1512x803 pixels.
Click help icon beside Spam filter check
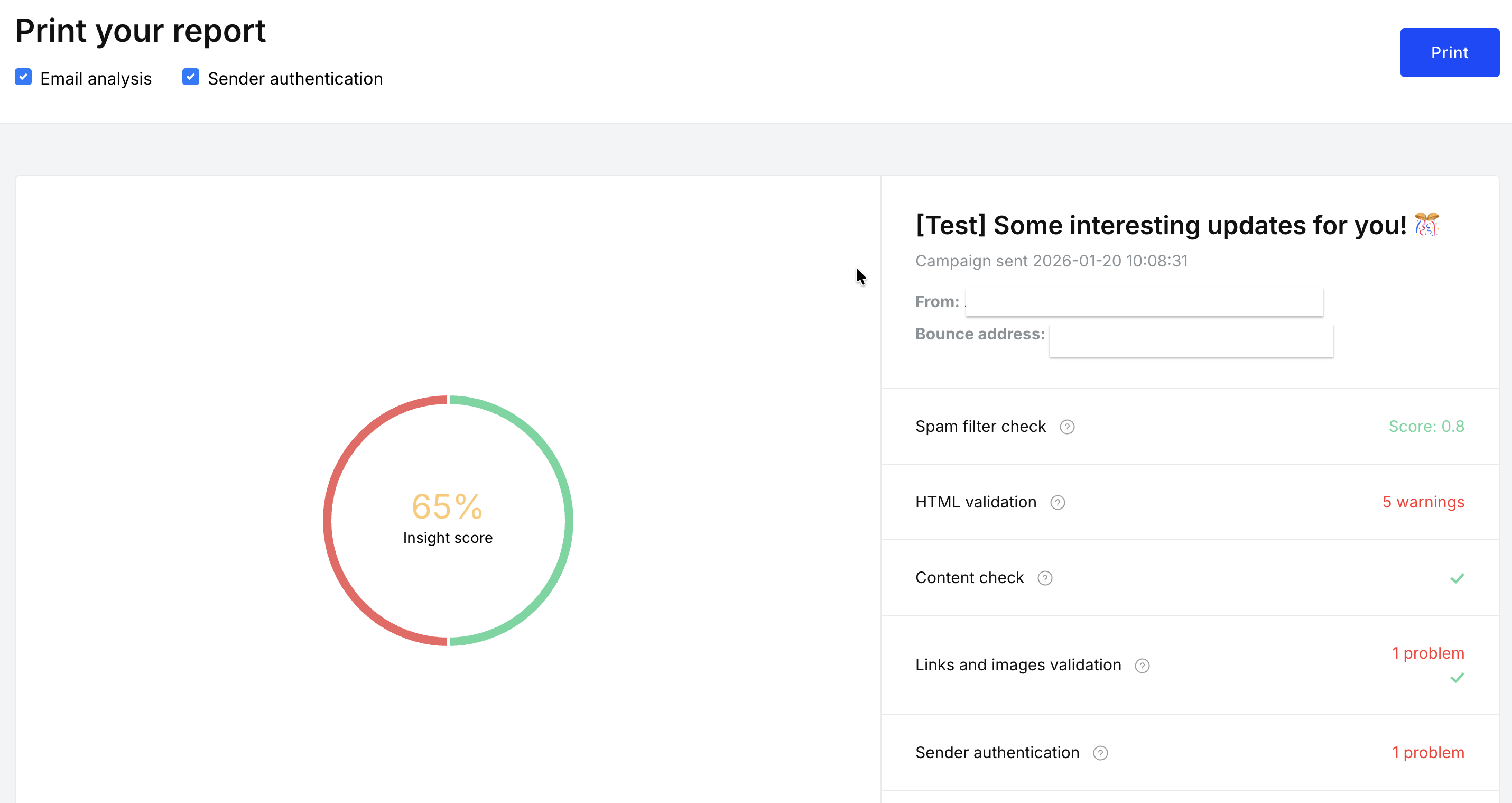pyautogui.click(x=1066, y=427)
